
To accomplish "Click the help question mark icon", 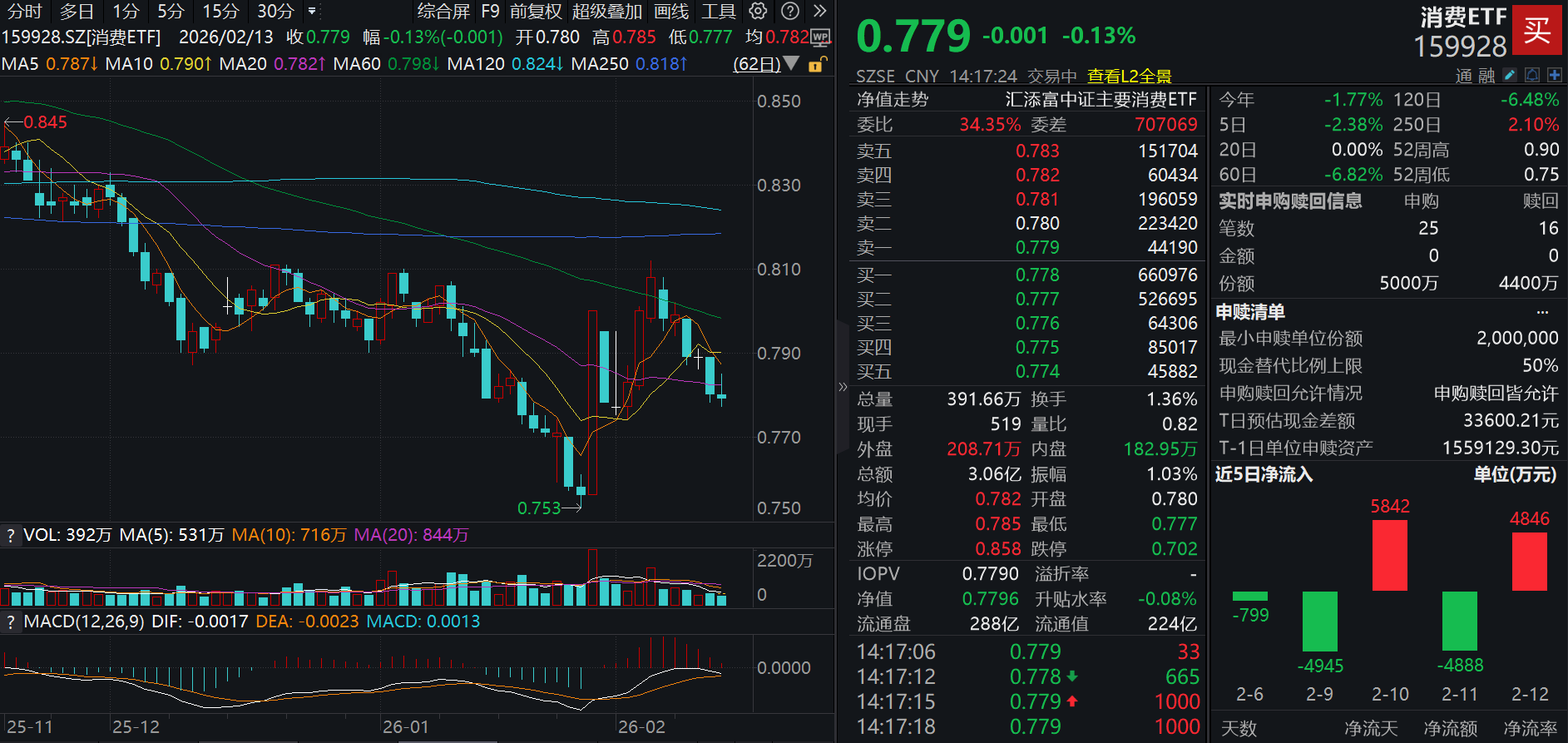I will (x=790, y=11).
